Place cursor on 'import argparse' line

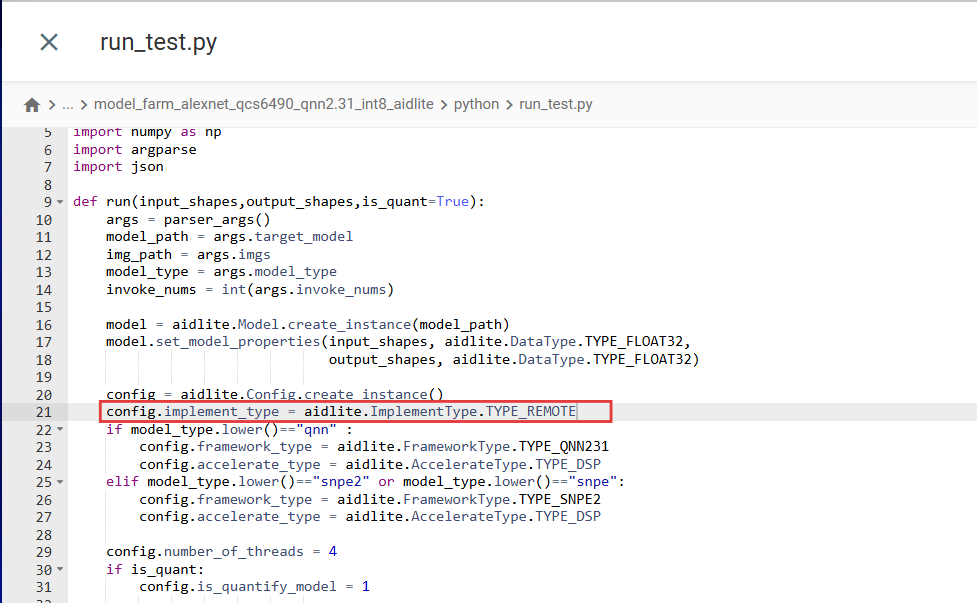pos(135,150)
